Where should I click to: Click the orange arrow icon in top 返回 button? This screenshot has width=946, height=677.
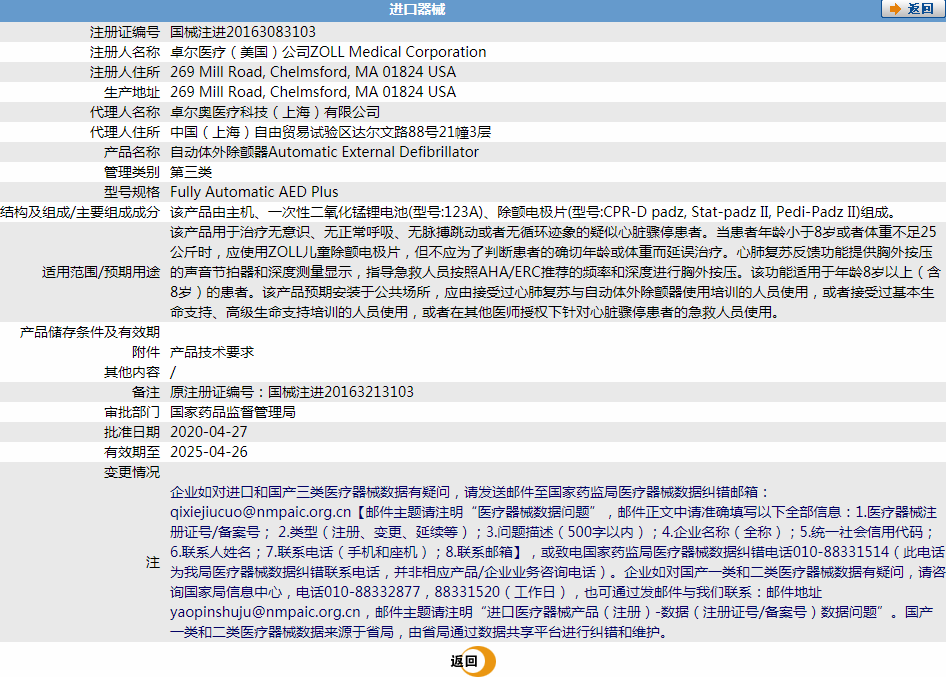895,9
